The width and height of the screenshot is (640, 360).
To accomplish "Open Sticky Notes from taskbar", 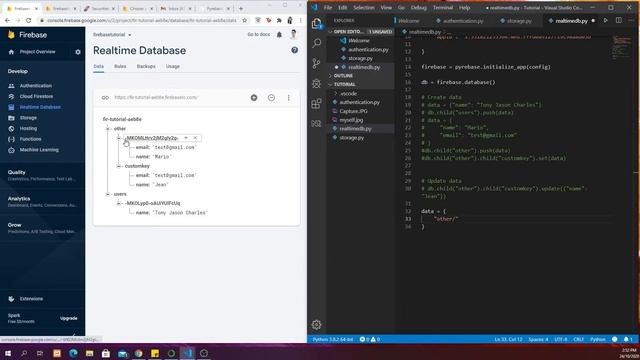I will [x=155, y=353].
